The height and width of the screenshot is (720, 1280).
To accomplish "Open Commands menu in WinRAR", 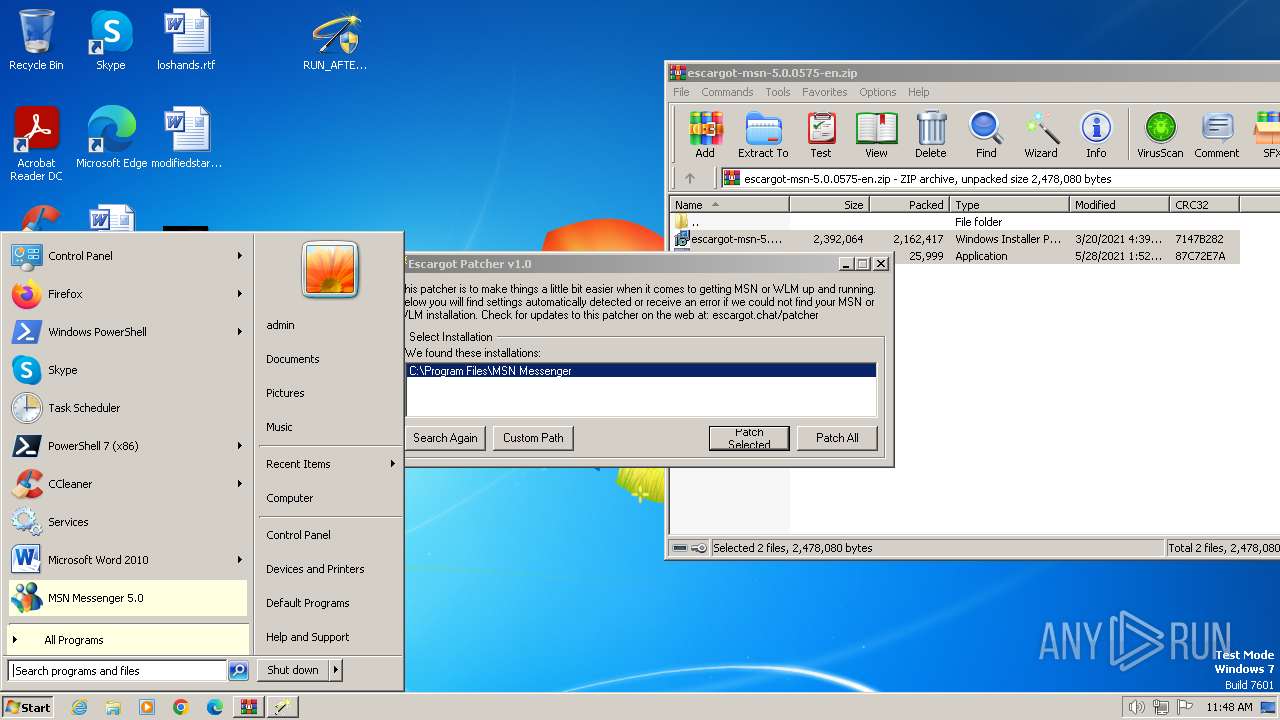I will [727, 92].
